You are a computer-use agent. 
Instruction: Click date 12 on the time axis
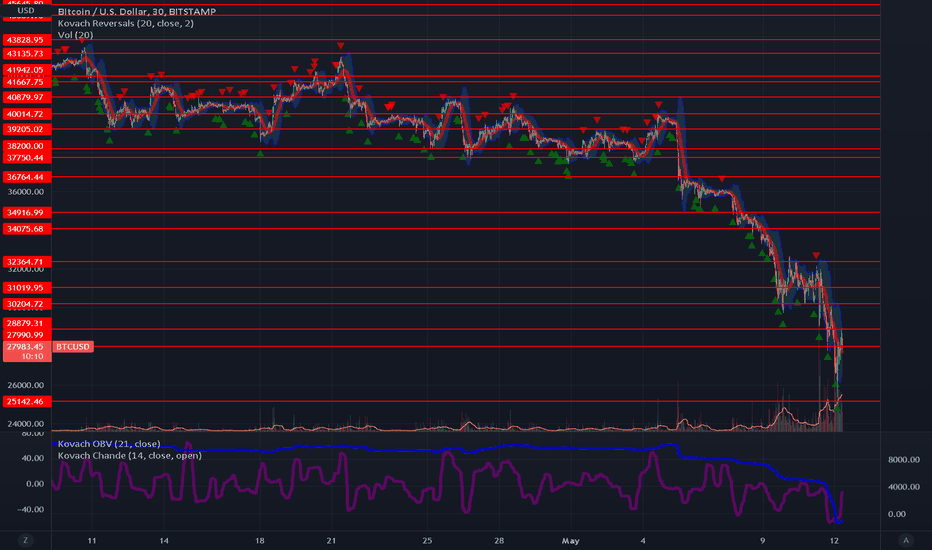point(835,541)
